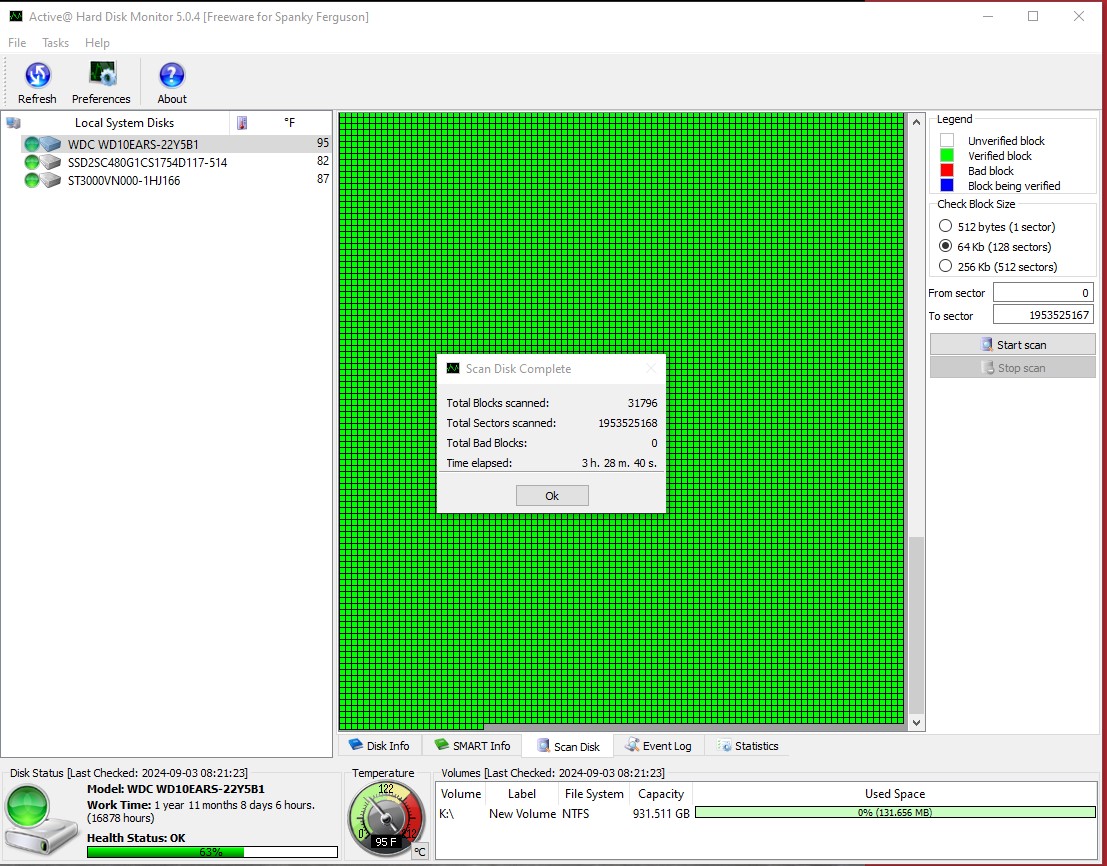Click the °C temperature unit button
Image resolution: width=1107 pixels, height=866 pixels.
420,851
